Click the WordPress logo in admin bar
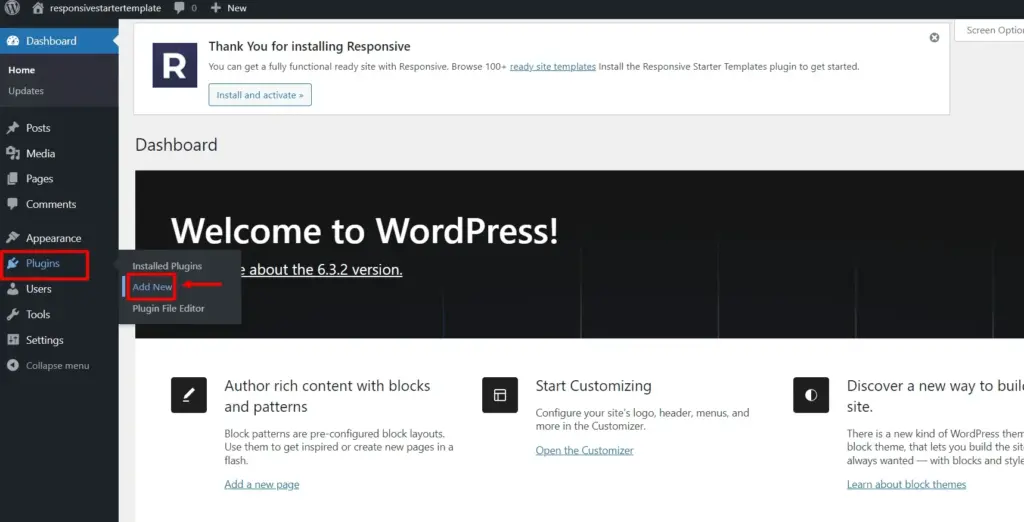1024x522 pixels. pos(12,8)
